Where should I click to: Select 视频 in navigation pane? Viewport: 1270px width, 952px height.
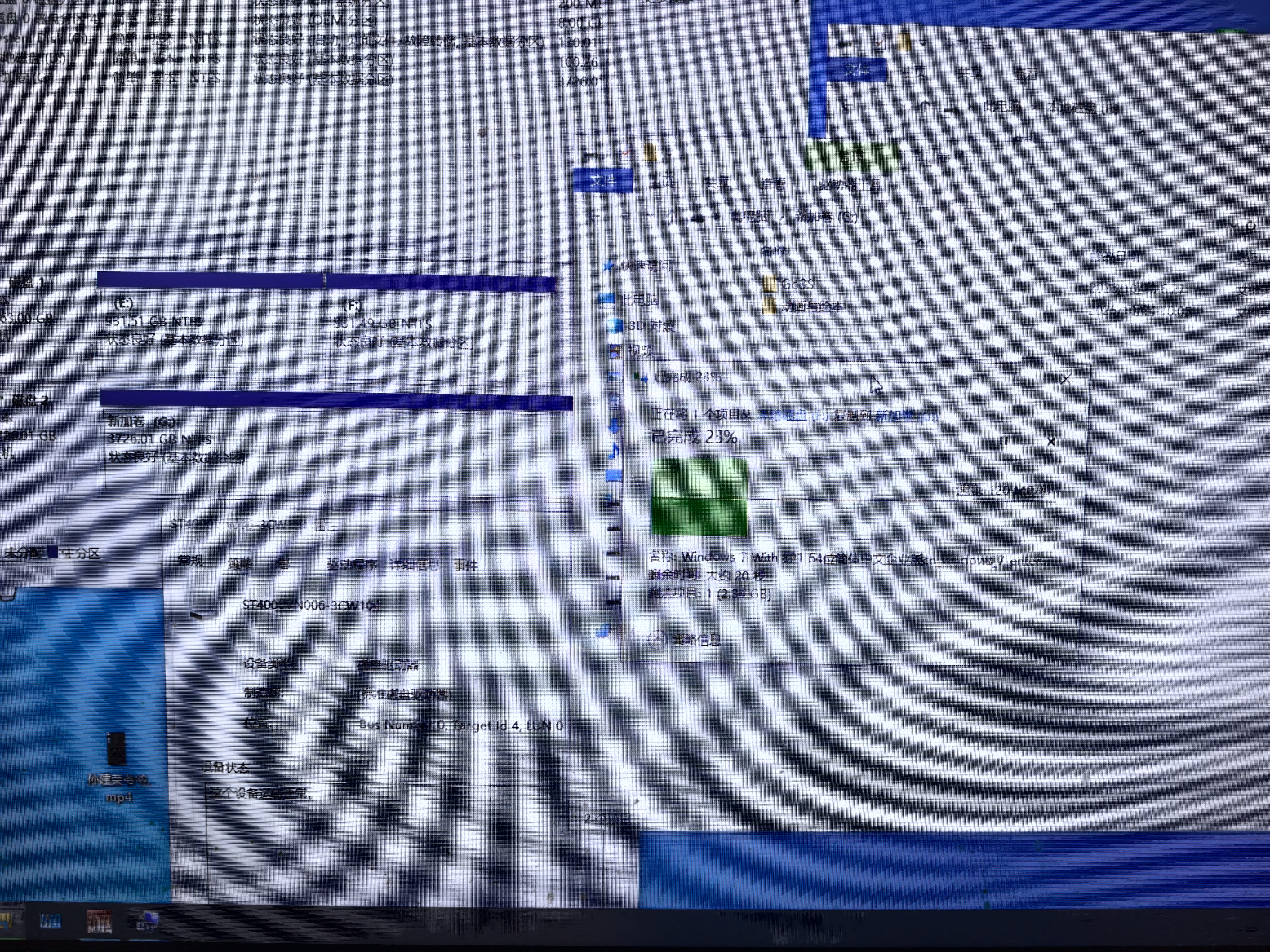631,350
